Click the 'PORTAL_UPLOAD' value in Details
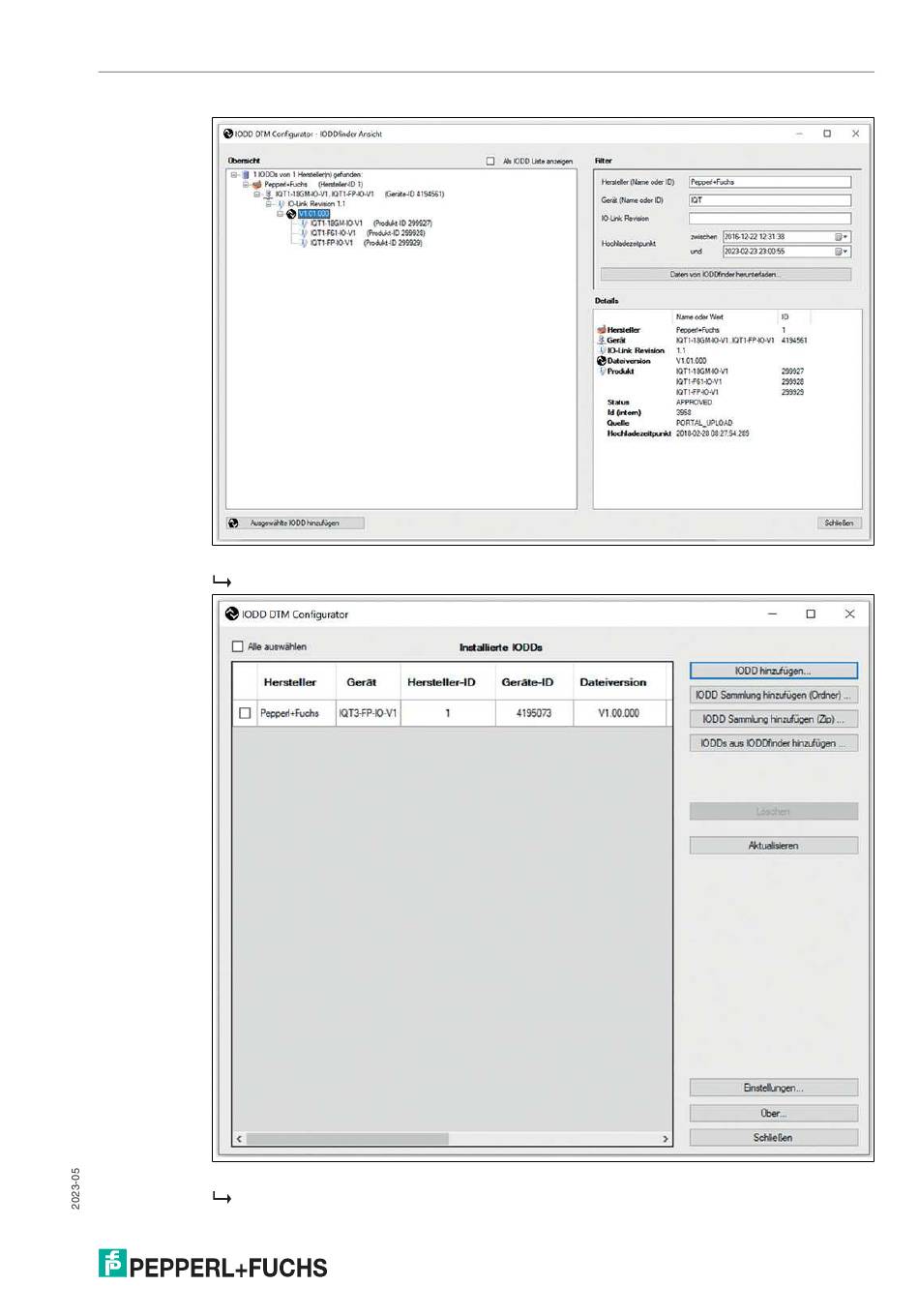This screenshot has height=1316, width=919. point(704,423)
